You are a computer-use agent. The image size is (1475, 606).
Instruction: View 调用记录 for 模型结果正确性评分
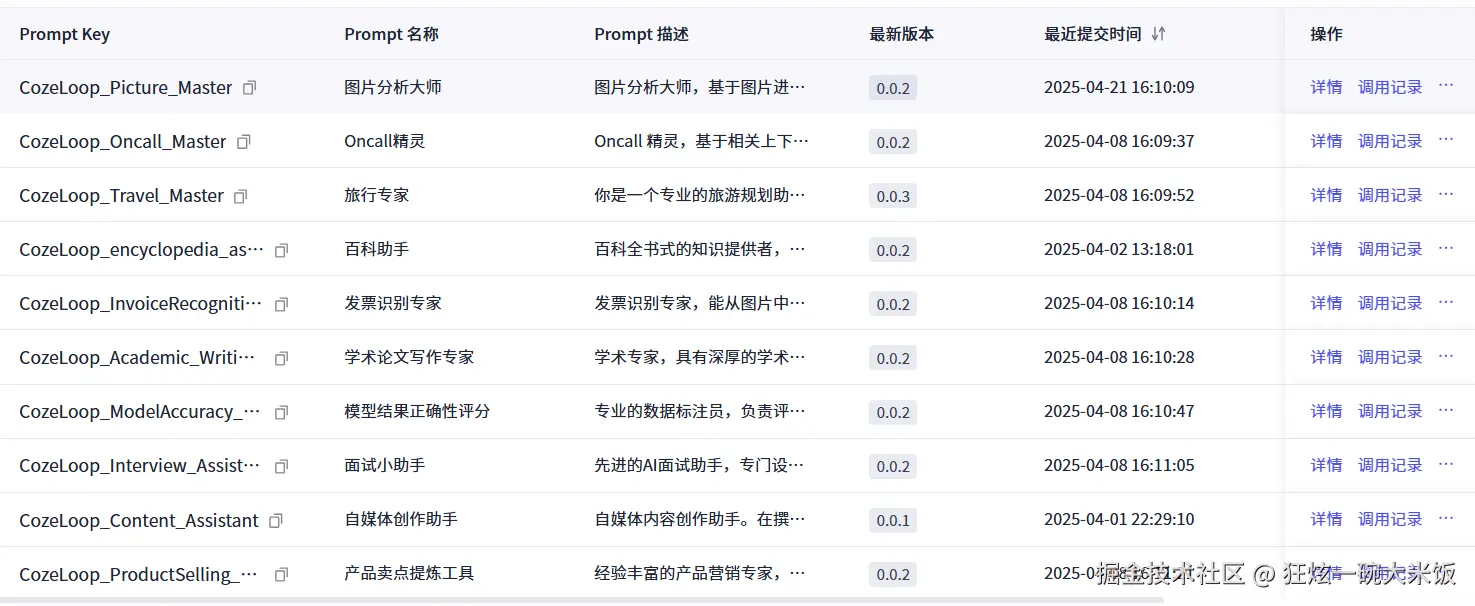(1390, 411)
